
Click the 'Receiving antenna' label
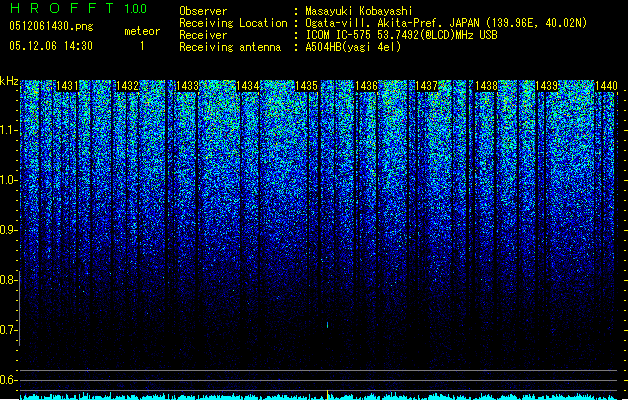coord(230,47)
